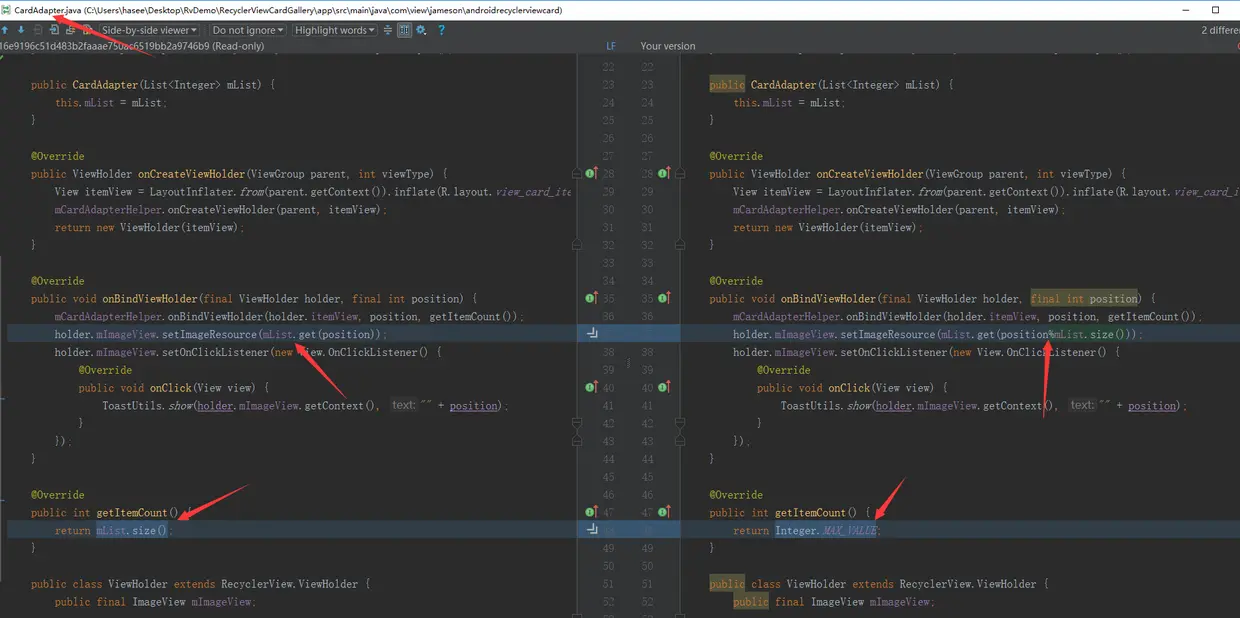Click mList.get(position) in left pane
The height and width of the screenshot is (618, 1240).
(x=320, y=334)
